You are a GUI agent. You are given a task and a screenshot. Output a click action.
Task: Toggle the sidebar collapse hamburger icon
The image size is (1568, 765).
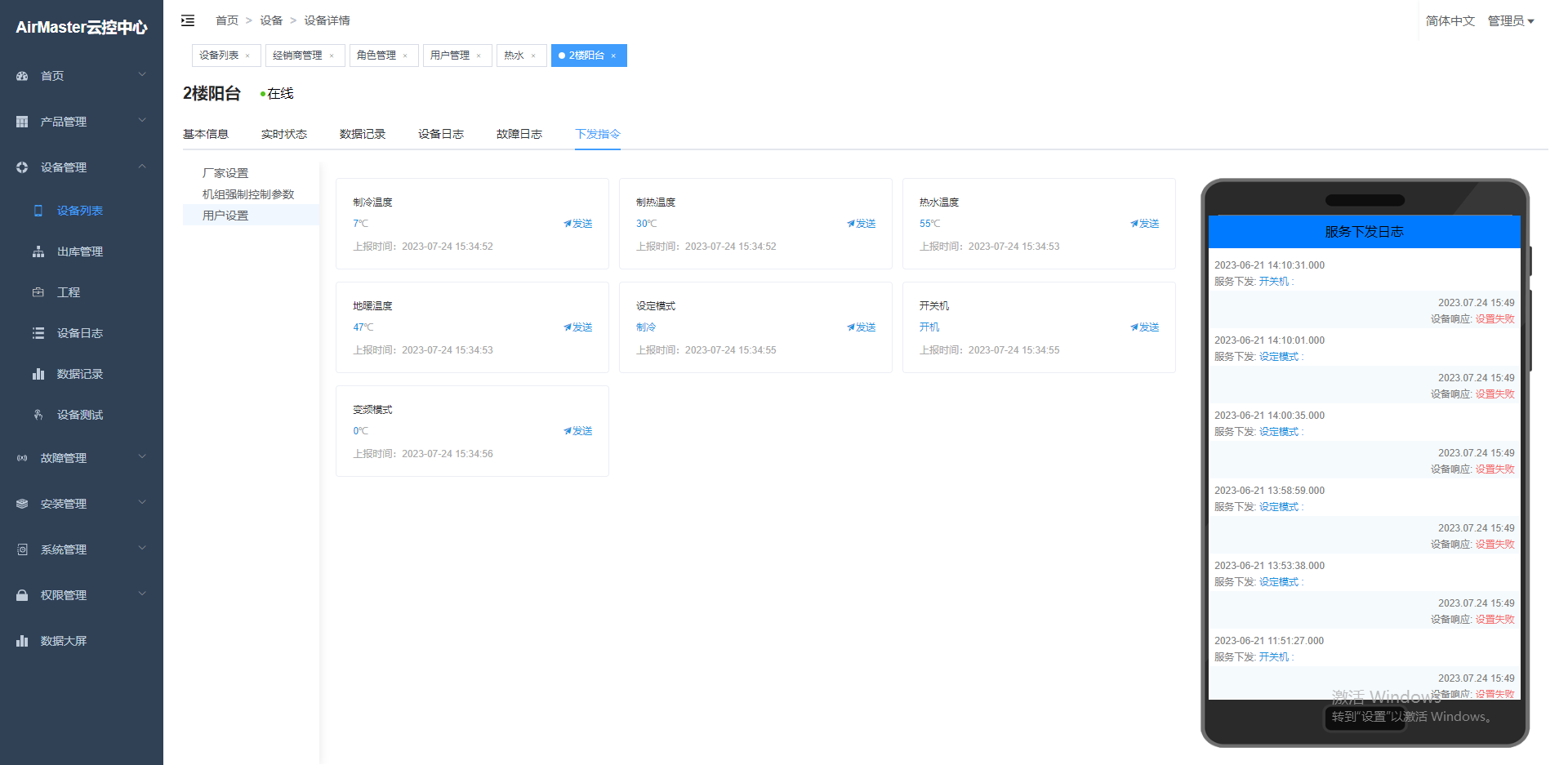(188, 20)
